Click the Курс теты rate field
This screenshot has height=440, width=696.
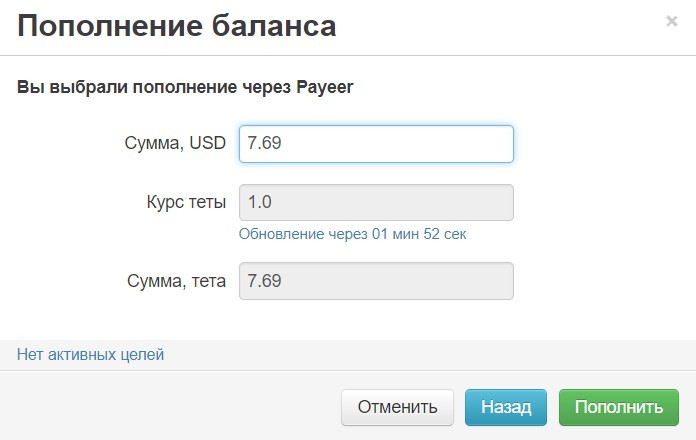[x=376, y=203]
